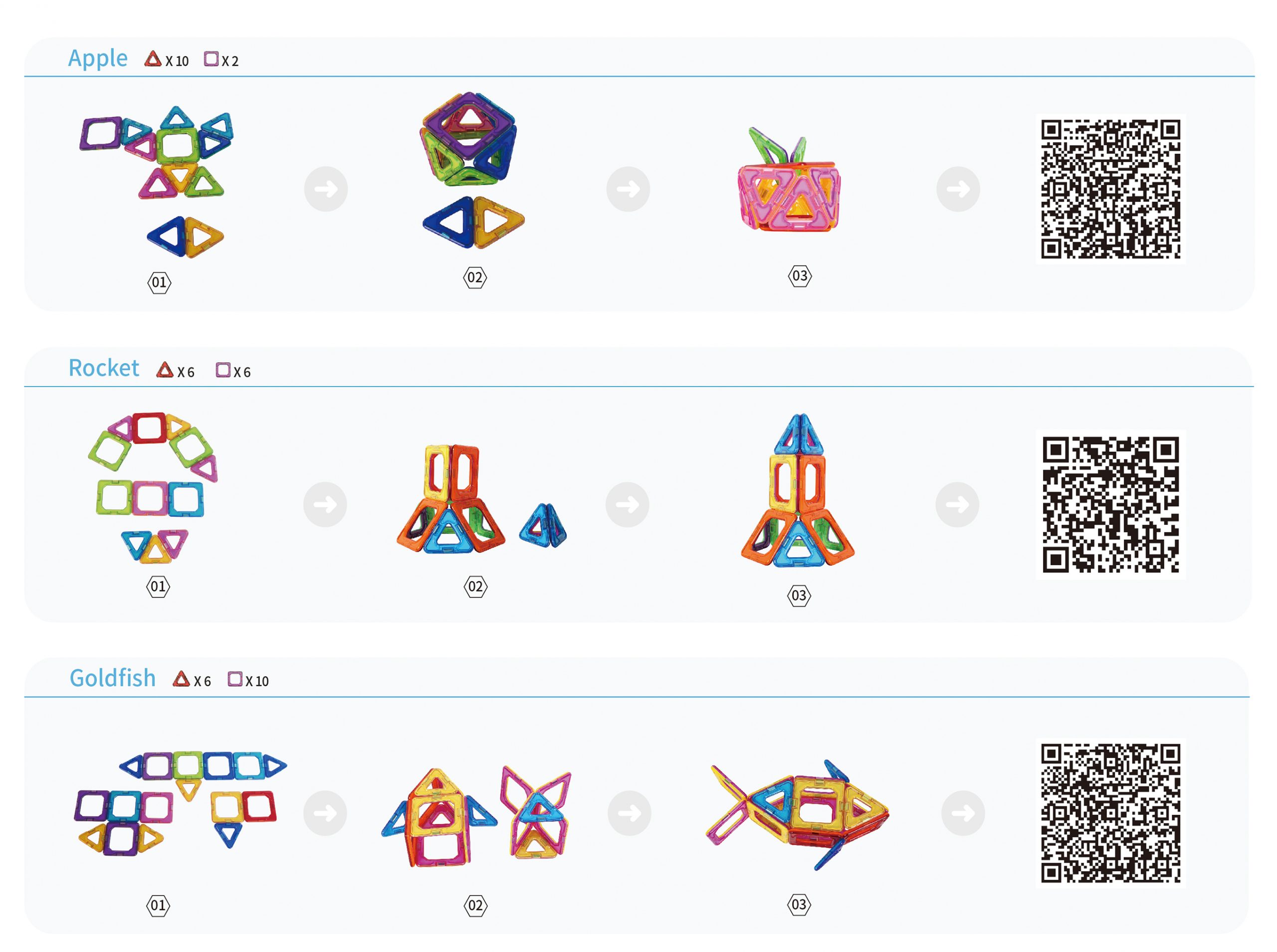Image resolution: width=1277 pixels, height=952 pixels.
Task: Click the Goldfish section QR code
Action: (1110, 813)
